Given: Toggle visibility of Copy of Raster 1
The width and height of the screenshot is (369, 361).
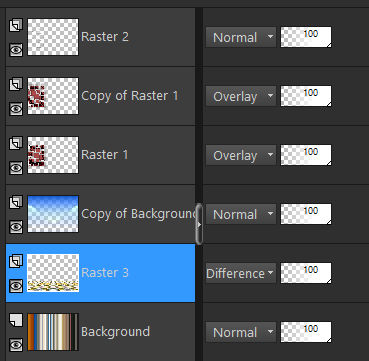Looking at the screenshot, I should [x=16, y=109].
